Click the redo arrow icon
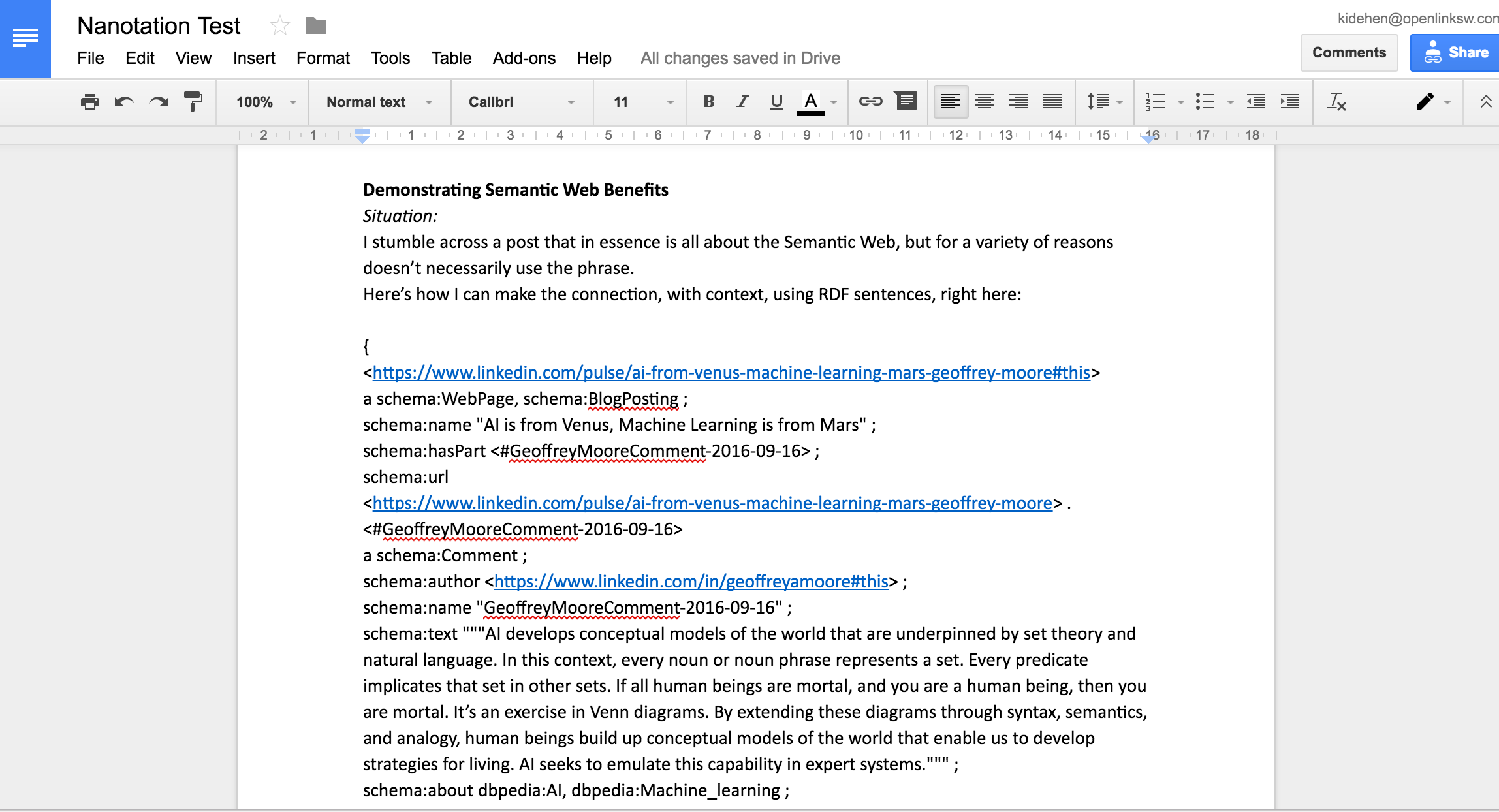 [x=159, y=102]
